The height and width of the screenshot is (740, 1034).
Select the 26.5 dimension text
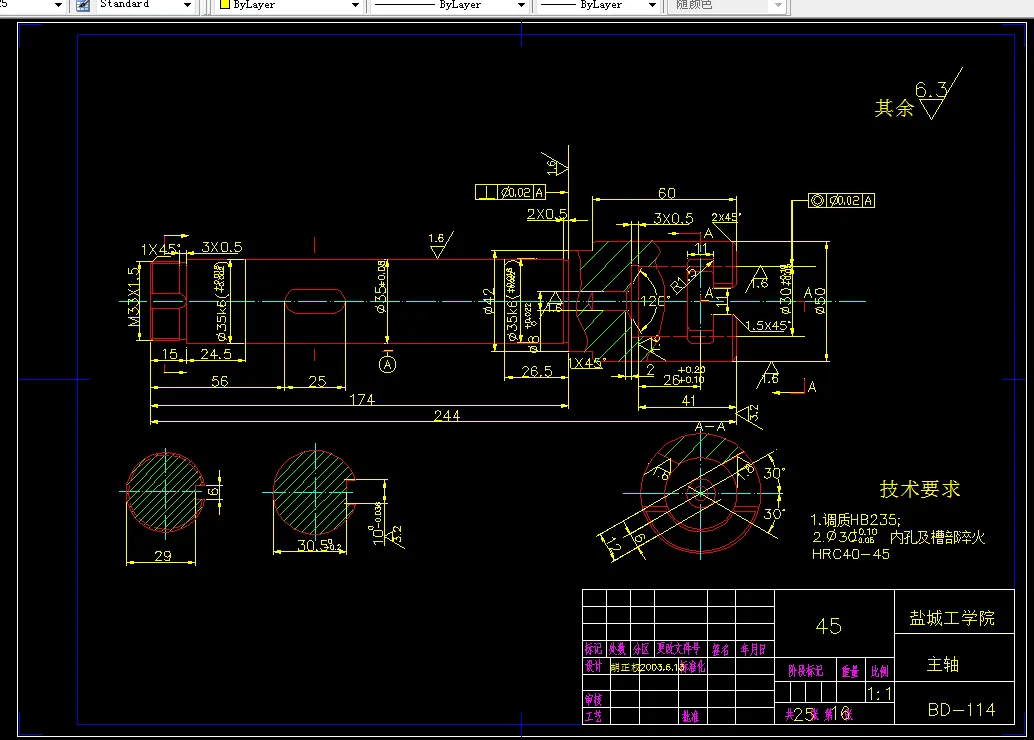click(x=537, y=371)
